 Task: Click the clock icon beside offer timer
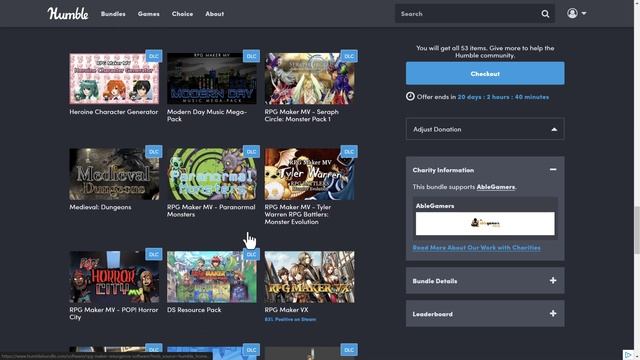point(410,96)
